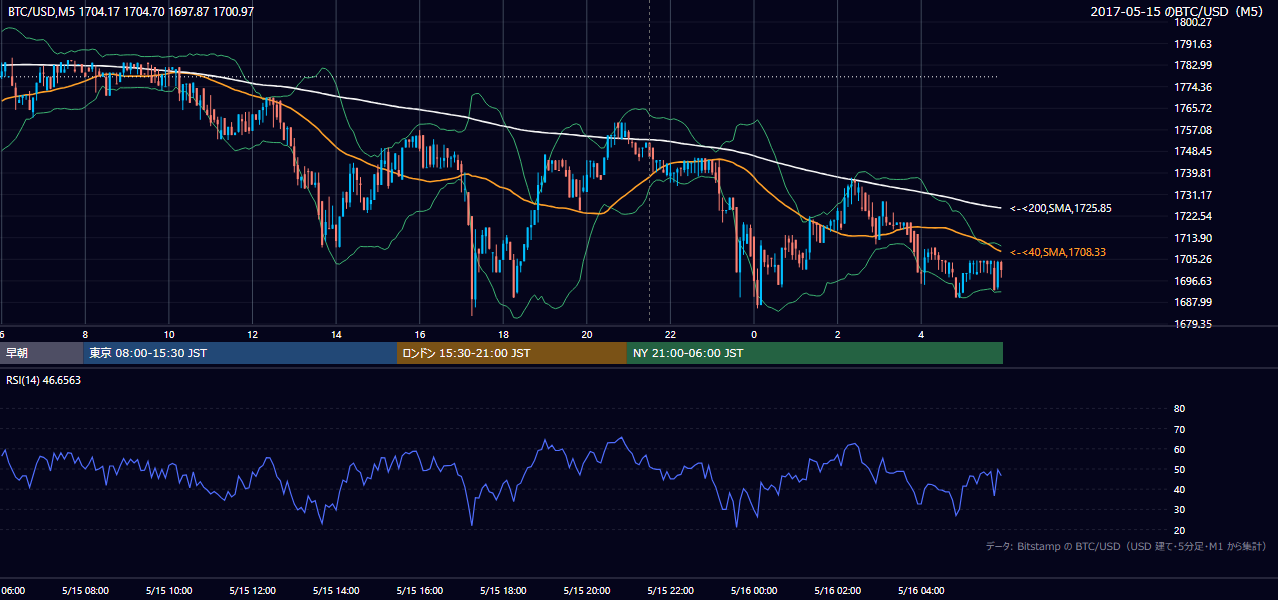Click the RSI 70 level label
1278x600 pixels.
[1179, 429]
